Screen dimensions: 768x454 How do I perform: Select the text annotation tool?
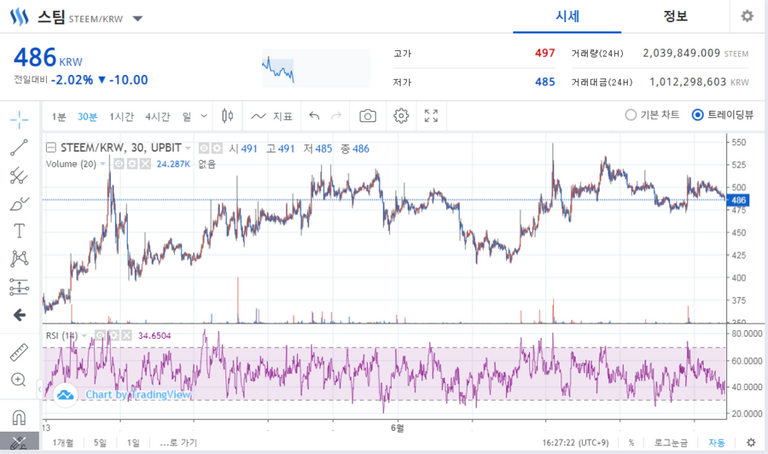tap(19, 231)
